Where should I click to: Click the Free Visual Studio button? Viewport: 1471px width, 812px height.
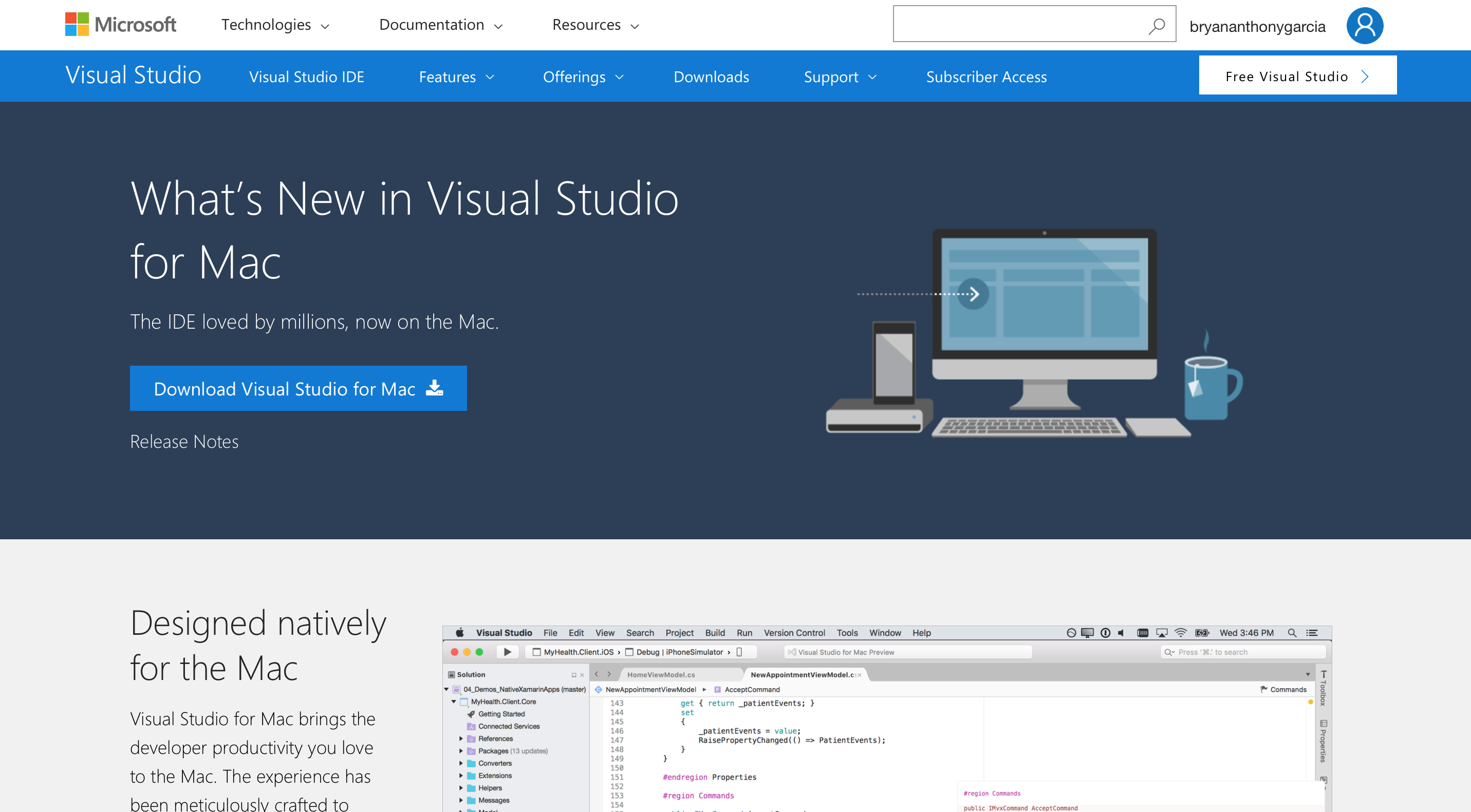tap(1297, 75)
